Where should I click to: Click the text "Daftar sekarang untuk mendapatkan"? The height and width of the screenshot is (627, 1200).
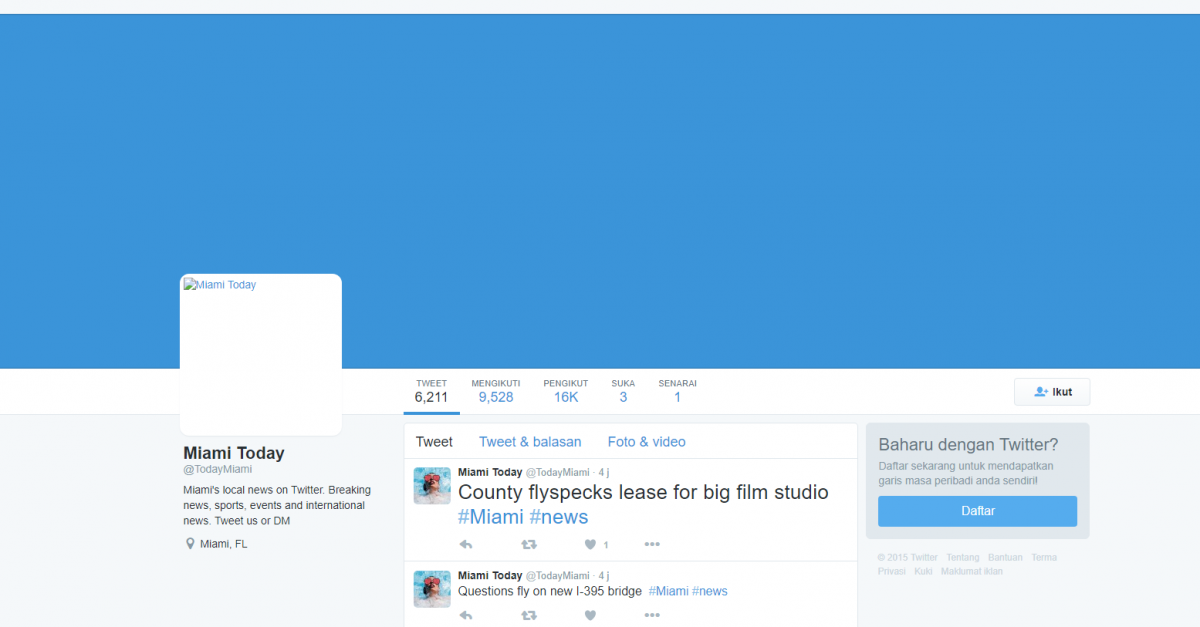[965, 466]
